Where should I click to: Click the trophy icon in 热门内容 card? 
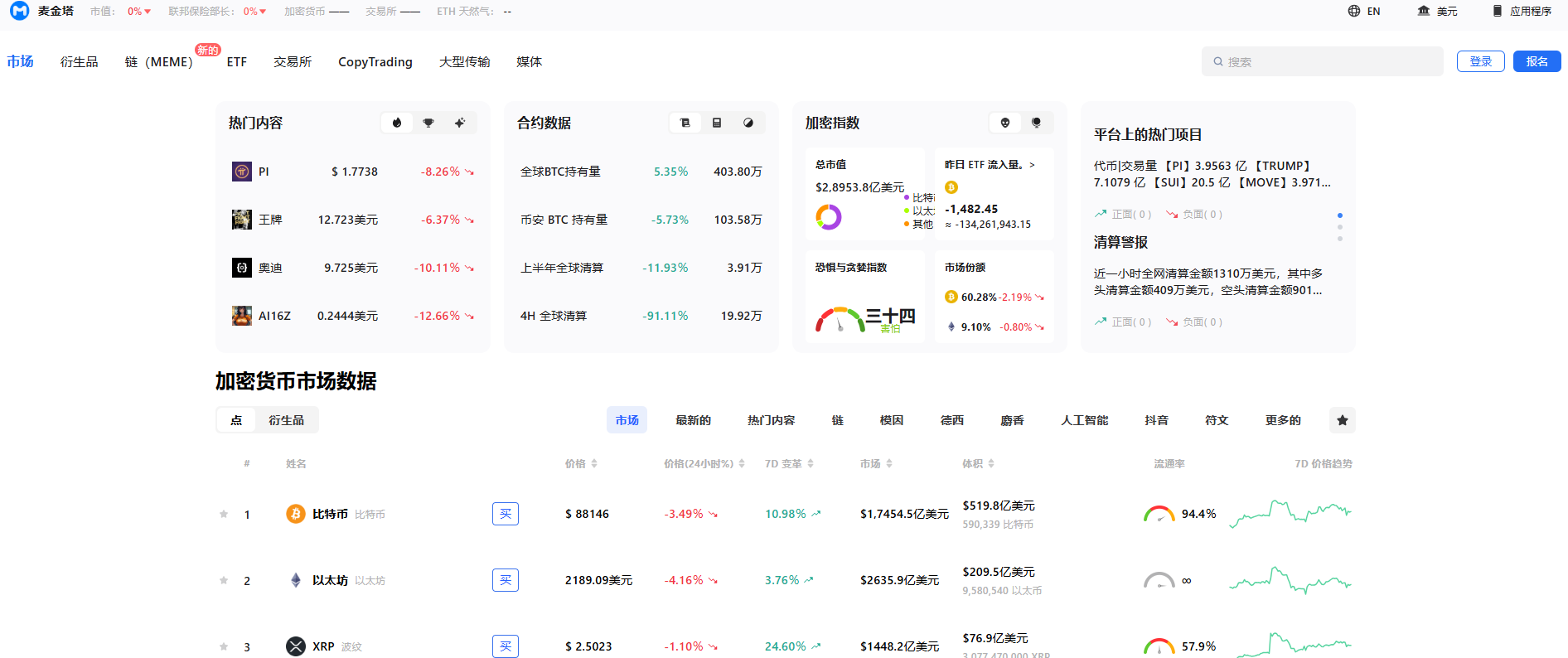click(x=428, y=123)
